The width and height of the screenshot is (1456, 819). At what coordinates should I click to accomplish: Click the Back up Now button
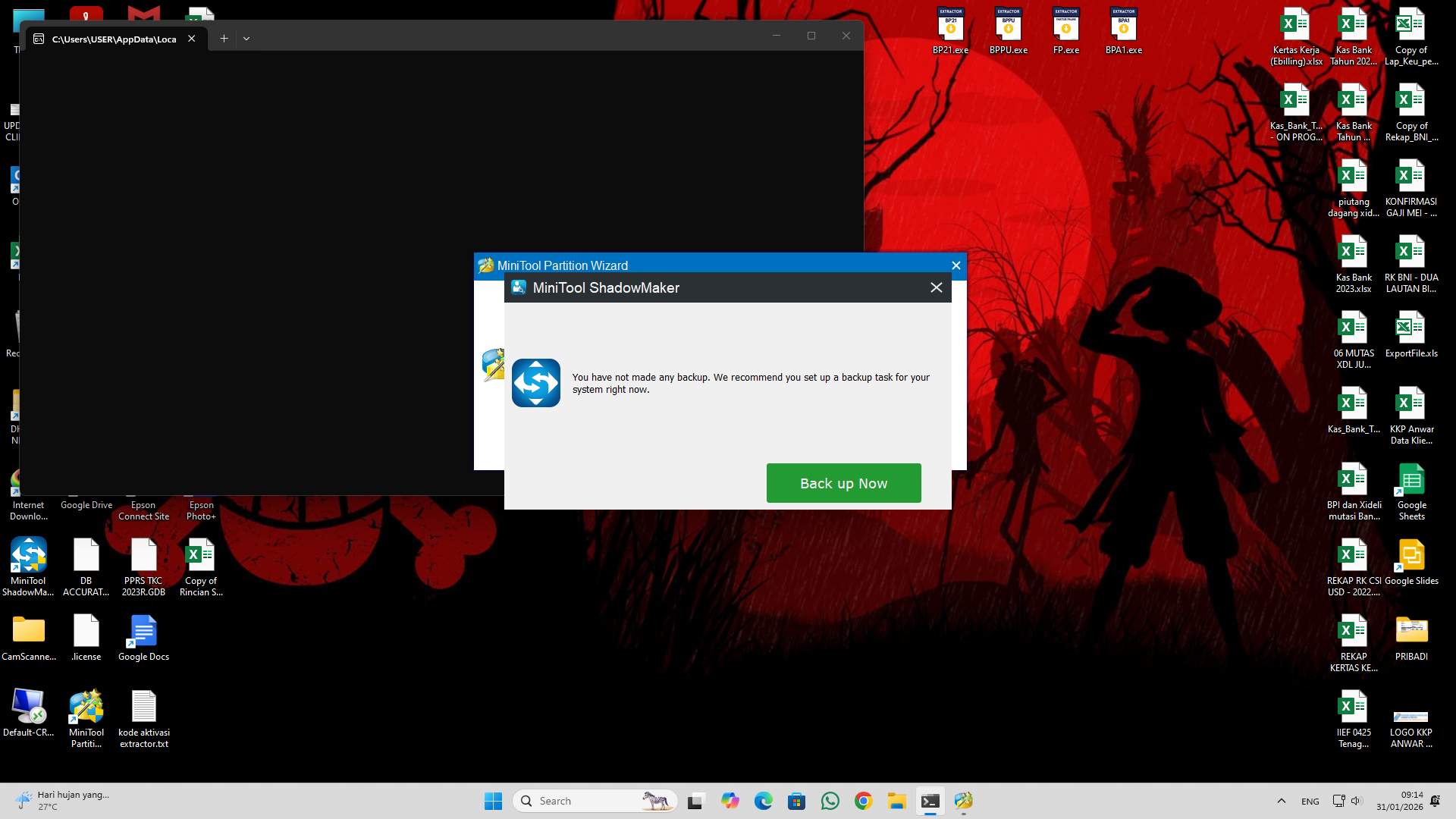(843, 483)
